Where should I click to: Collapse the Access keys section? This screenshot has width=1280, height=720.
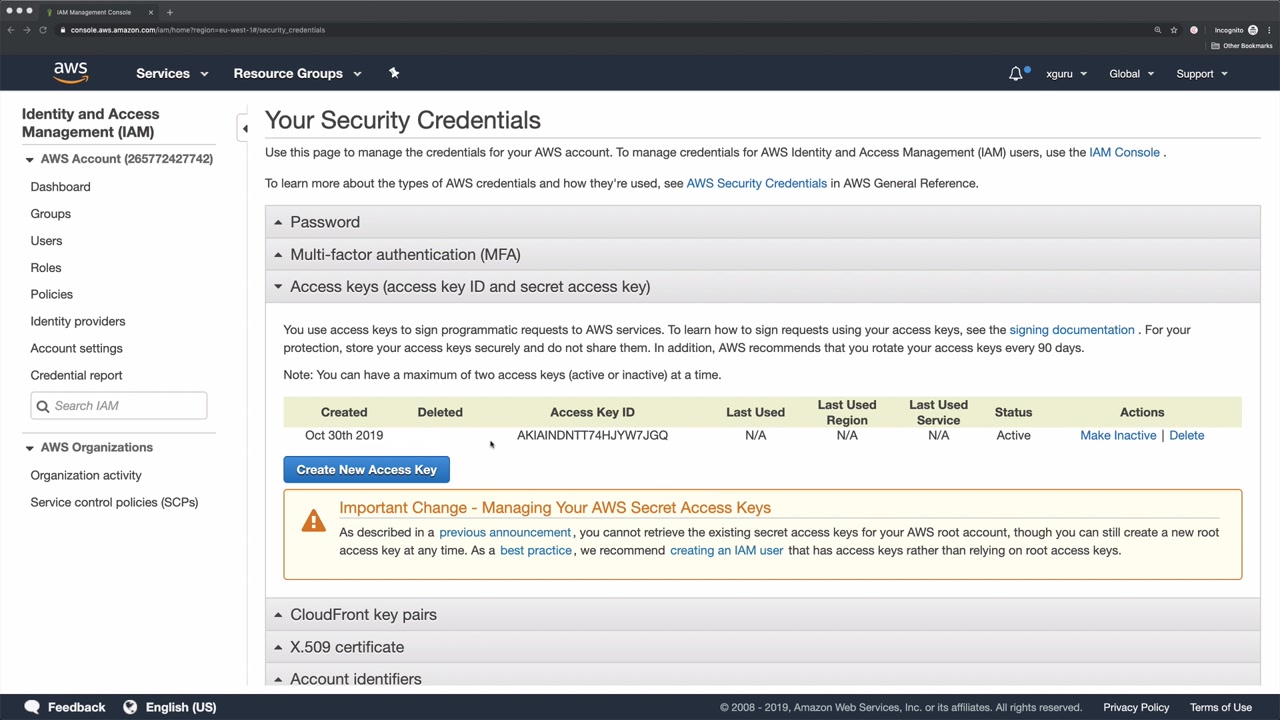pyautogui.click(x=469, y=286)
